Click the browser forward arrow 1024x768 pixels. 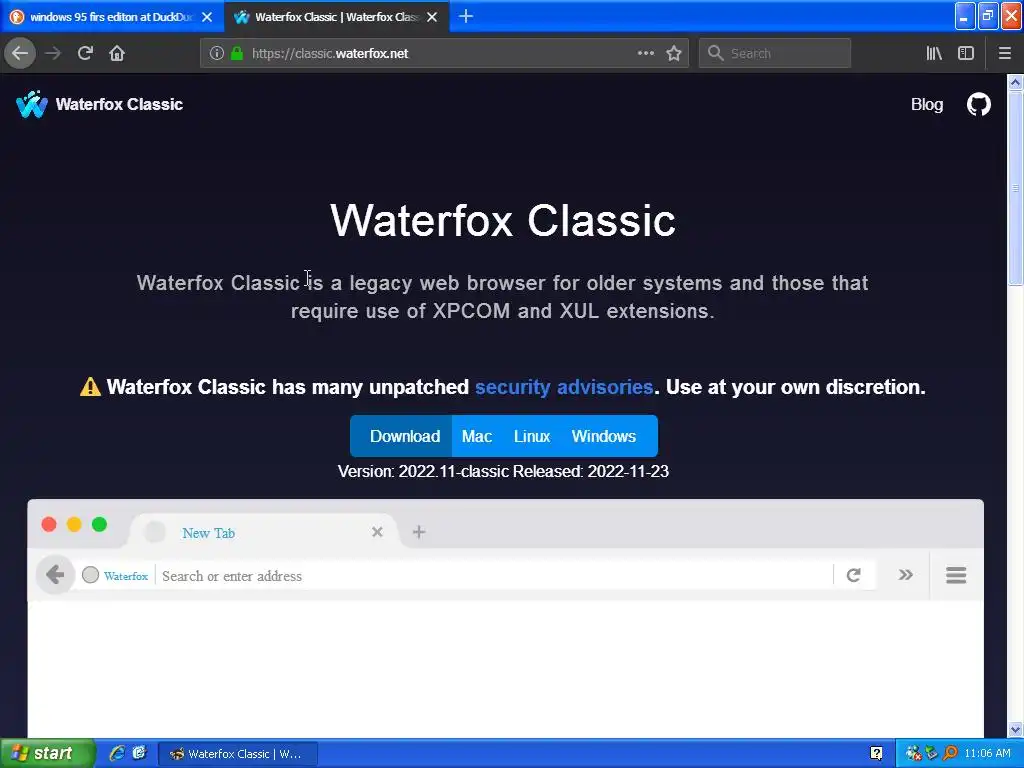(53, 53)
